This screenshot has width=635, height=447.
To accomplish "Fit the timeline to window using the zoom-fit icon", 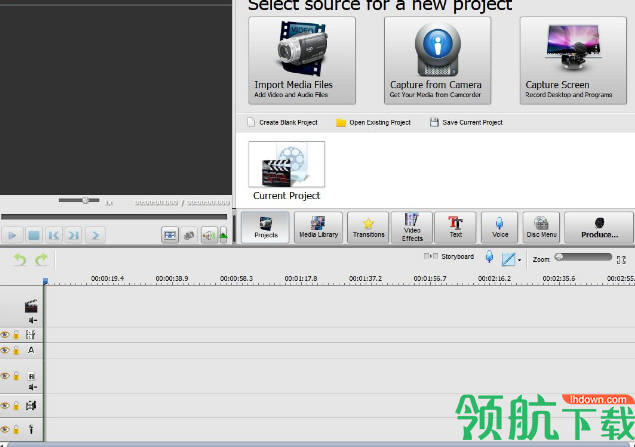I will pyautogui.click(x=621, y=260).
